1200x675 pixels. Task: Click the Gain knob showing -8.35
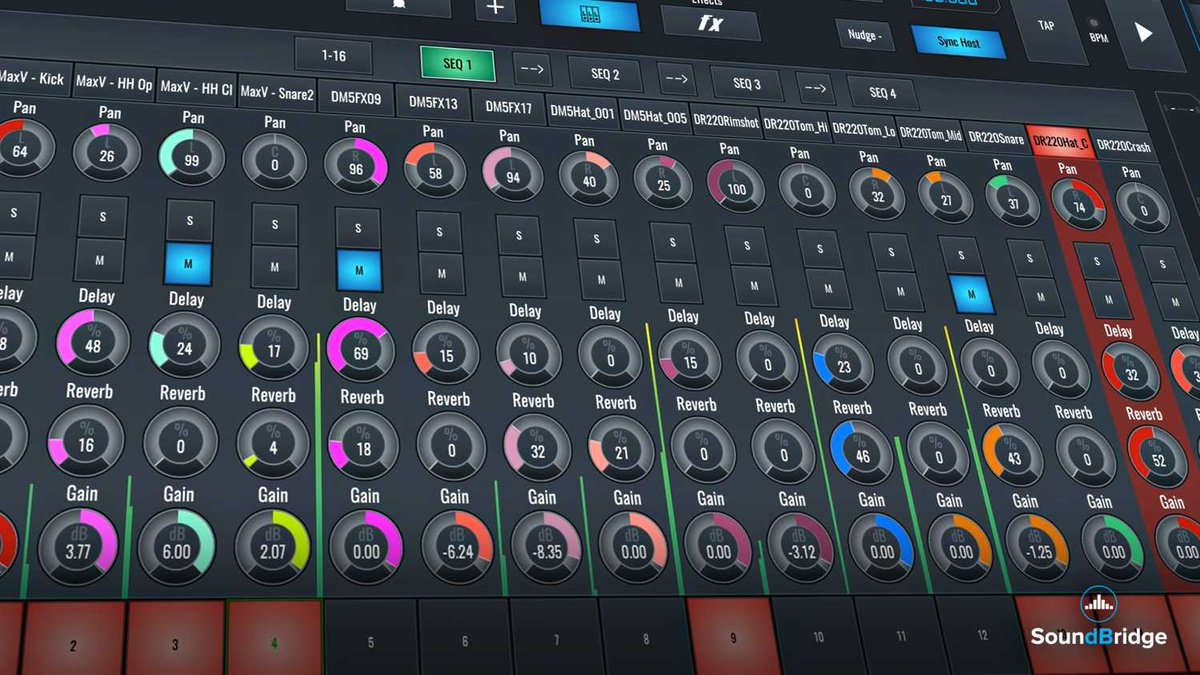click(546, 548)
